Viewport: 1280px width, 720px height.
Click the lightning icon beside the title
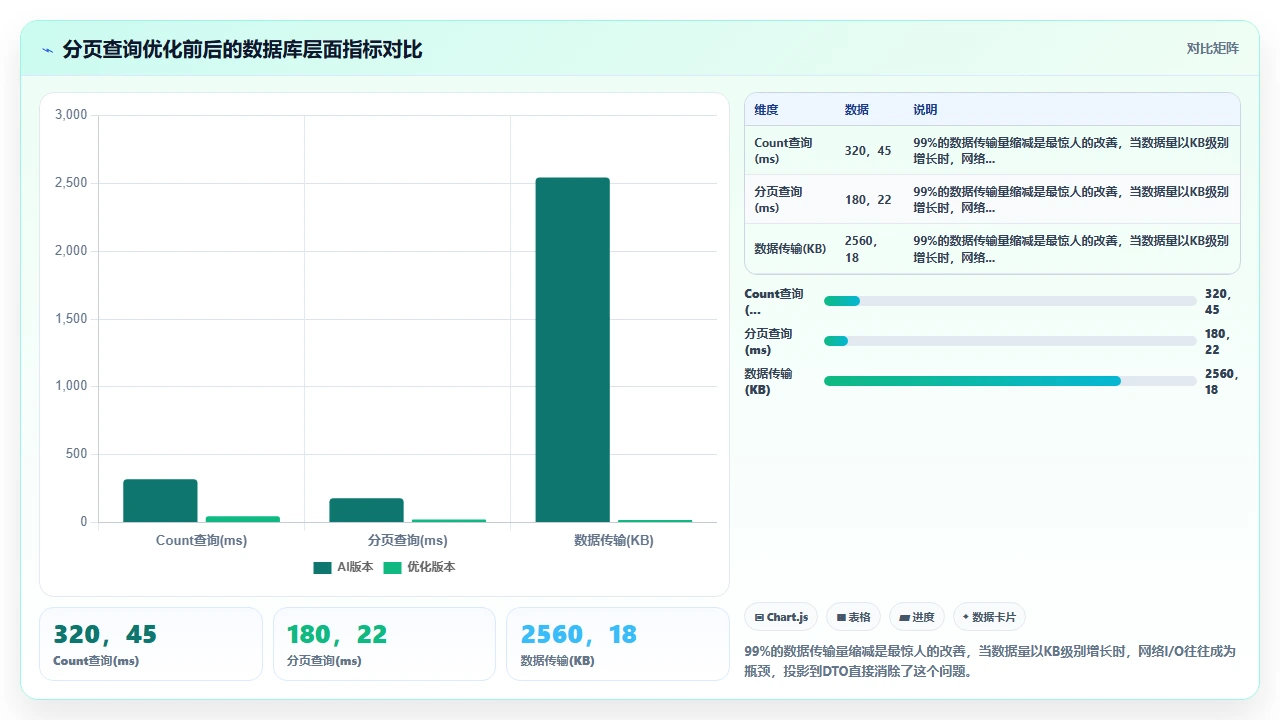pyautogui.click(x=48, y=50)
